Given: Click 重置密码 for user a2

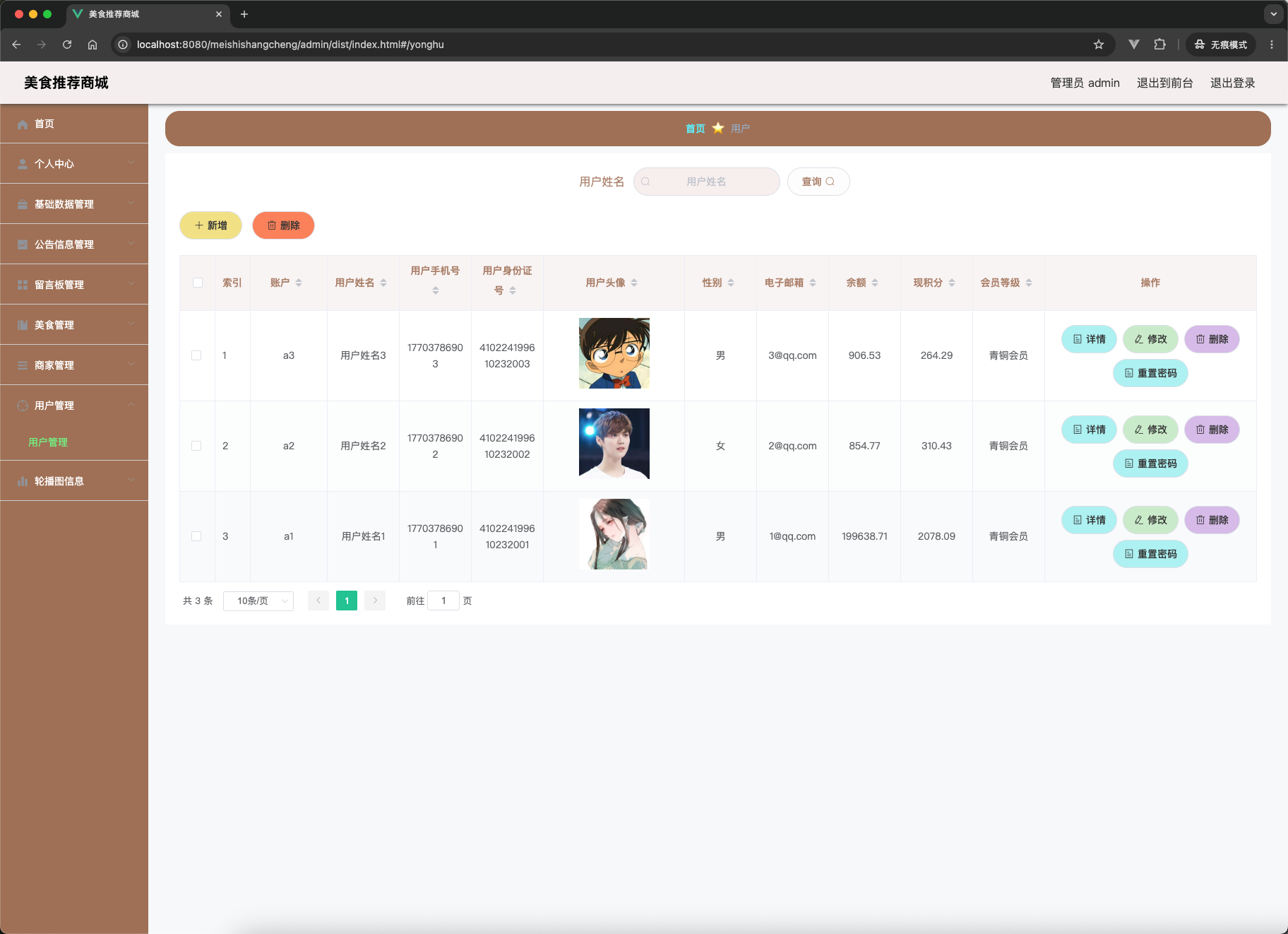Looking at the screenshot, I should pyautogui.click(x=1150, y=463).
